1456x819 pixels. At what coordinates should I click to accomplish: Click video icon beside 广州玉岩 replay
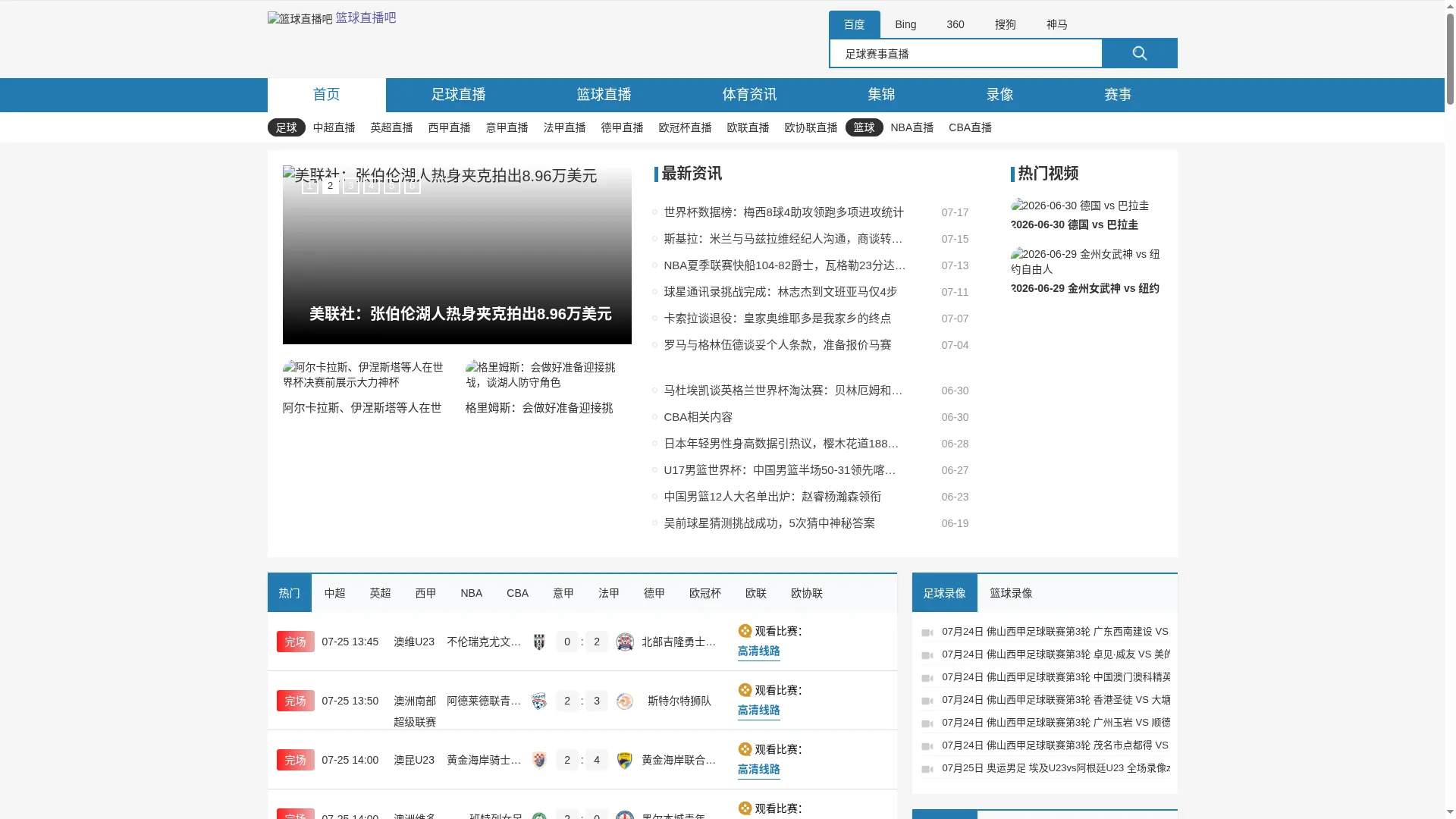(x=927, y=723)
